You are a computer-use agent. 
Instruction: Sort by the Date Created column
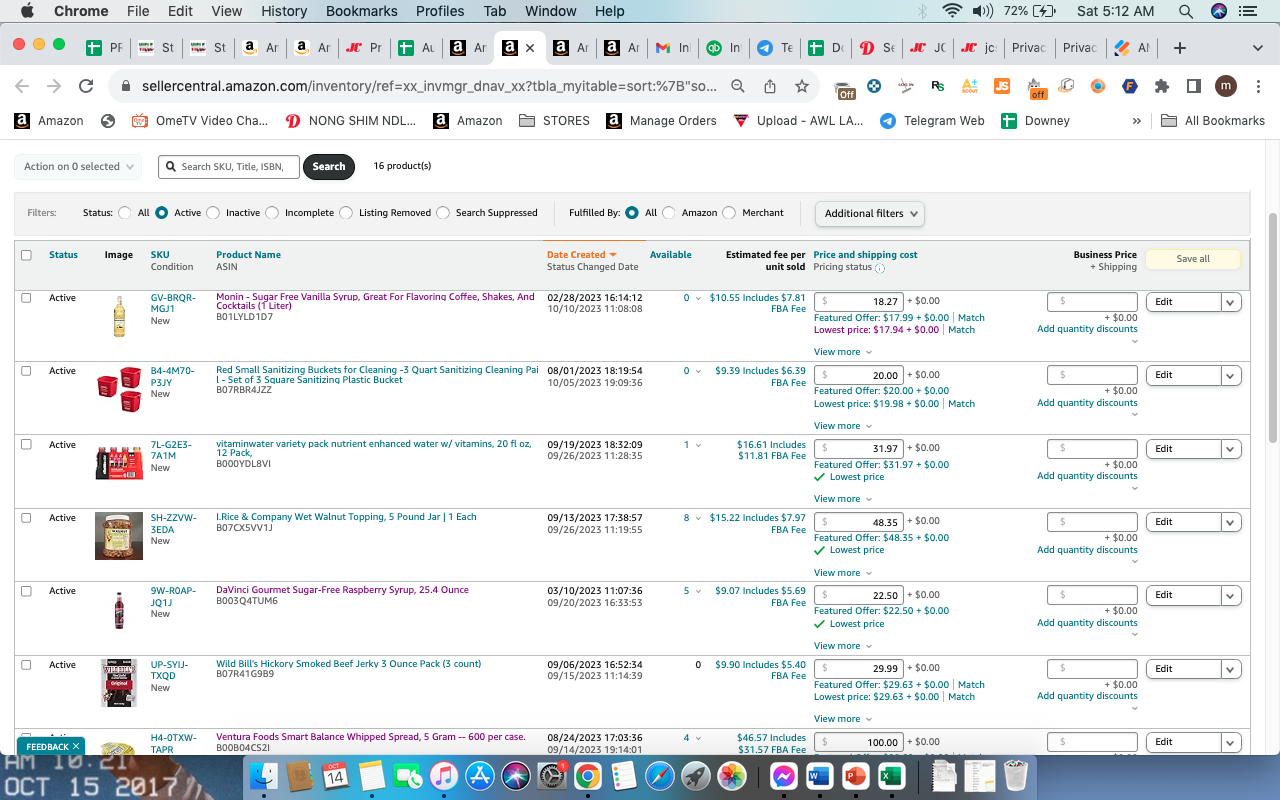[x=582, y=255]
